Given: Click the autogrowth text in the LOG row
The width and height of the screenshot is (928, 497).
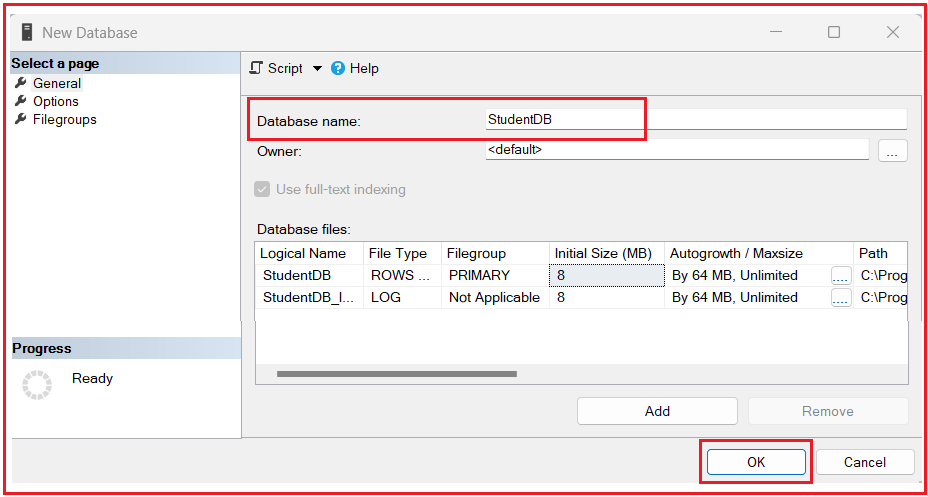Looking at the screenshot, I should (734, 298).
